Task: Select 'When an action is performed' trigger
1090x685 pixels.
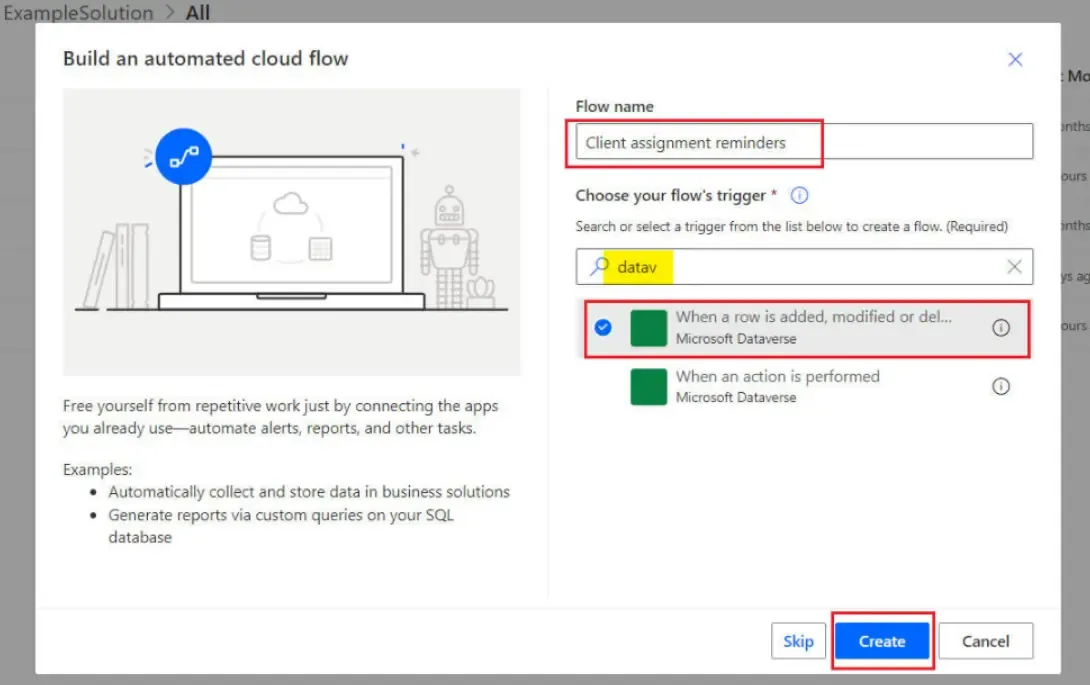Action: (x=806, y=387)
